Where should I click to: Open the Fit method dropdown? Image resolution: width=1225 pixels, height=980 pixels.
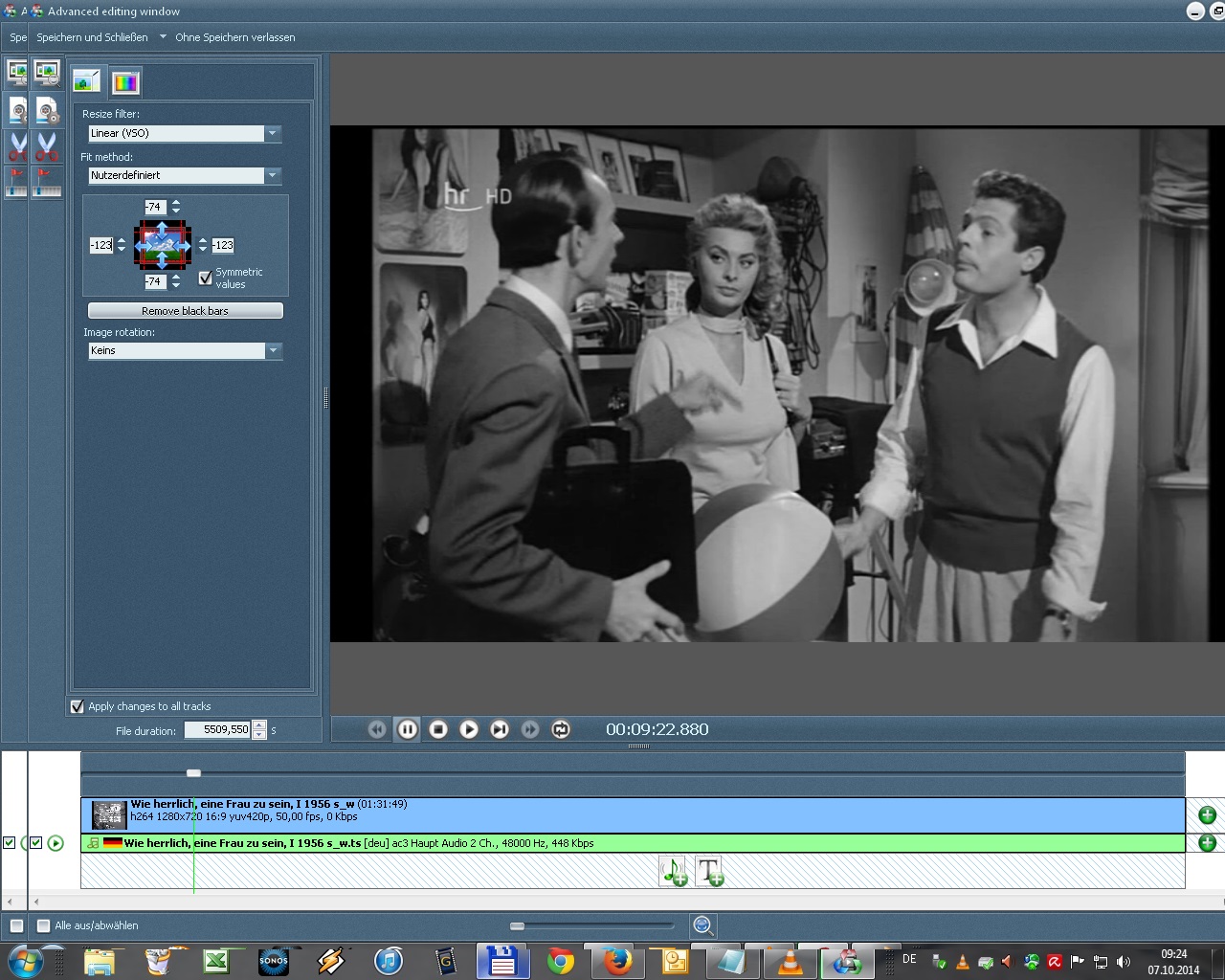pyautogui.click(x=273, y=175)
